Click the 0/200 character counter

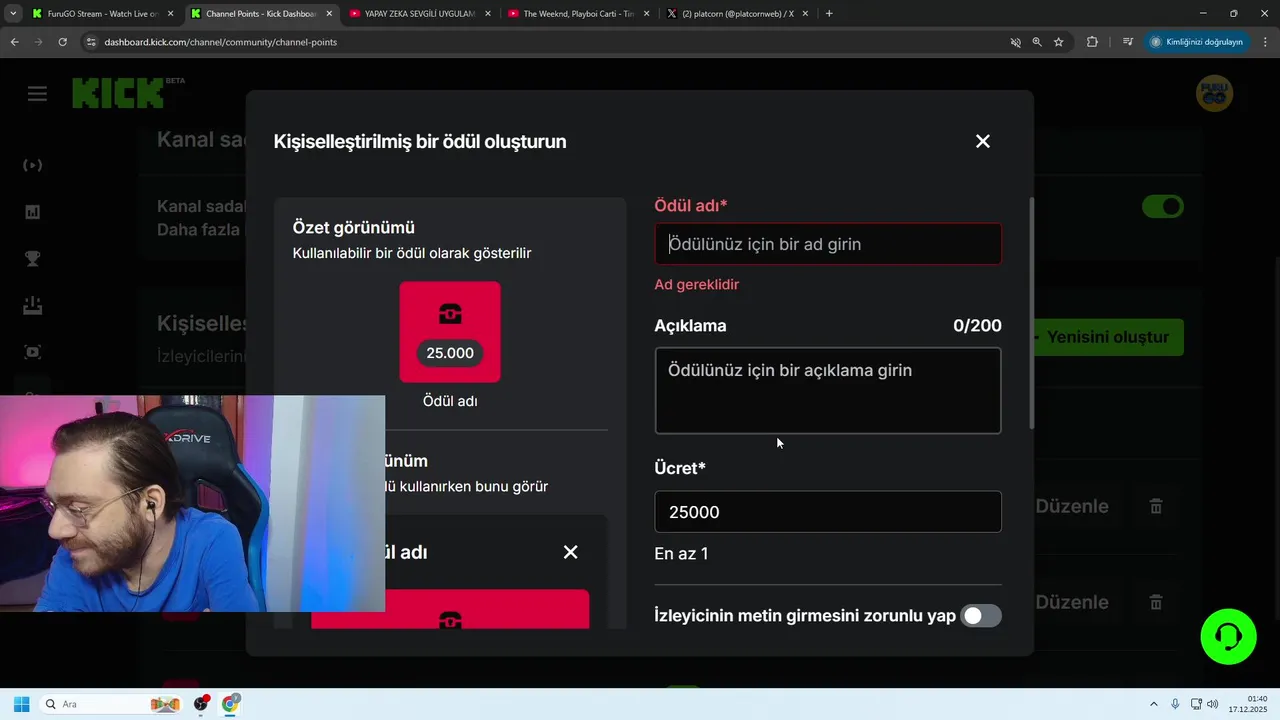tap(977, 326)
